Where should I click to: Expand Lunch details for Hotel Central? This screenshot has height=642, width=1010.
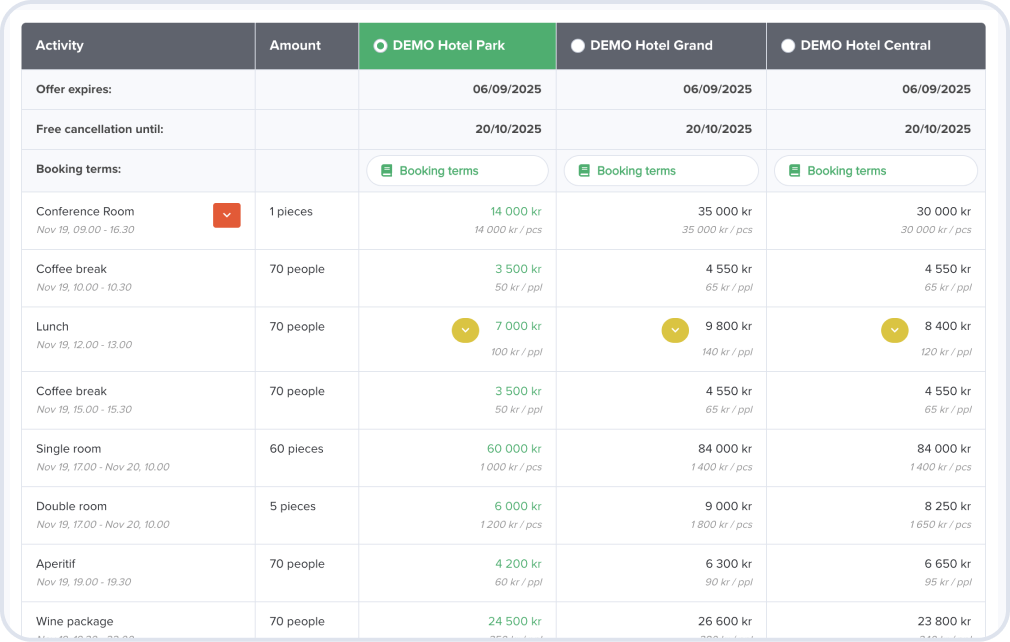pyautogui.click(x=894, y=330)
